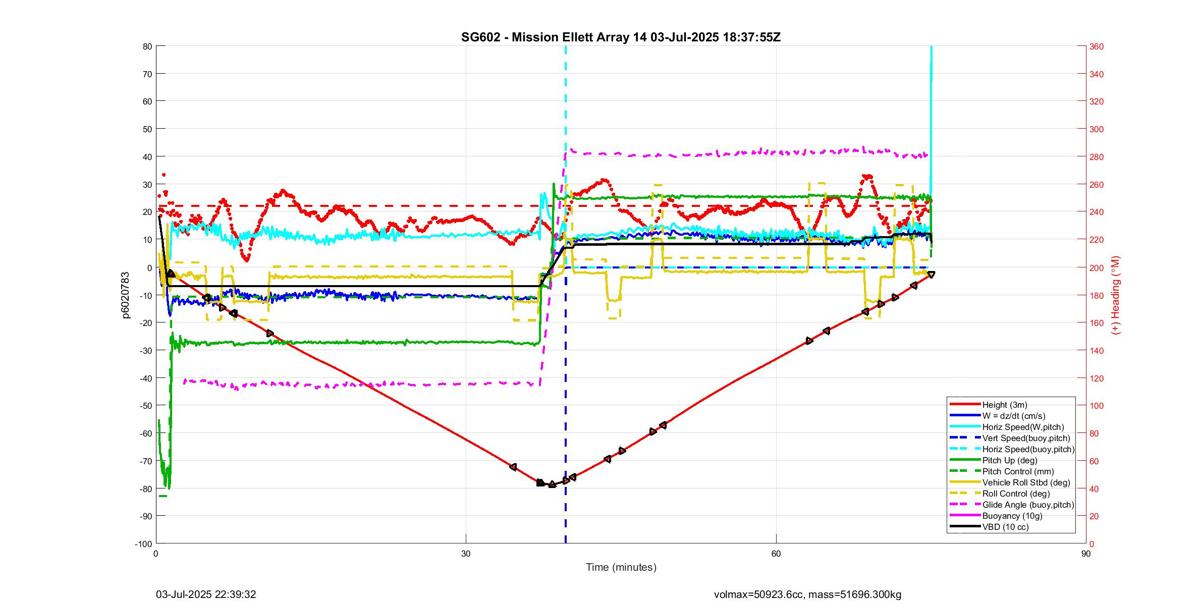Click the right heading axis tick '120'
Image resolution: width=1200 pixels, height=611 pixels.
(1098, 378)
